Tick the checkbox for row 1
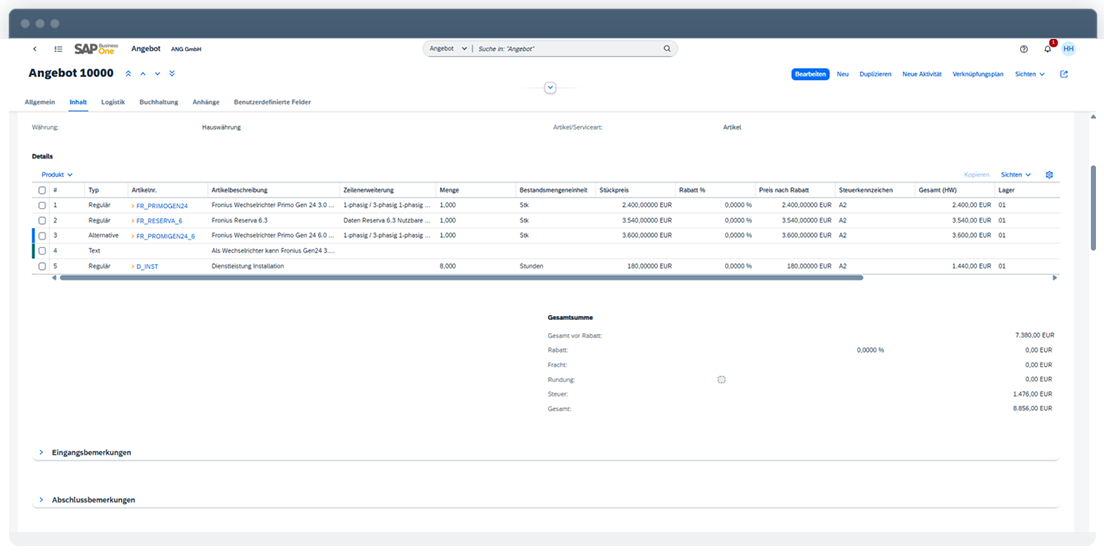The image size is (1104, 559). point(42,205)
